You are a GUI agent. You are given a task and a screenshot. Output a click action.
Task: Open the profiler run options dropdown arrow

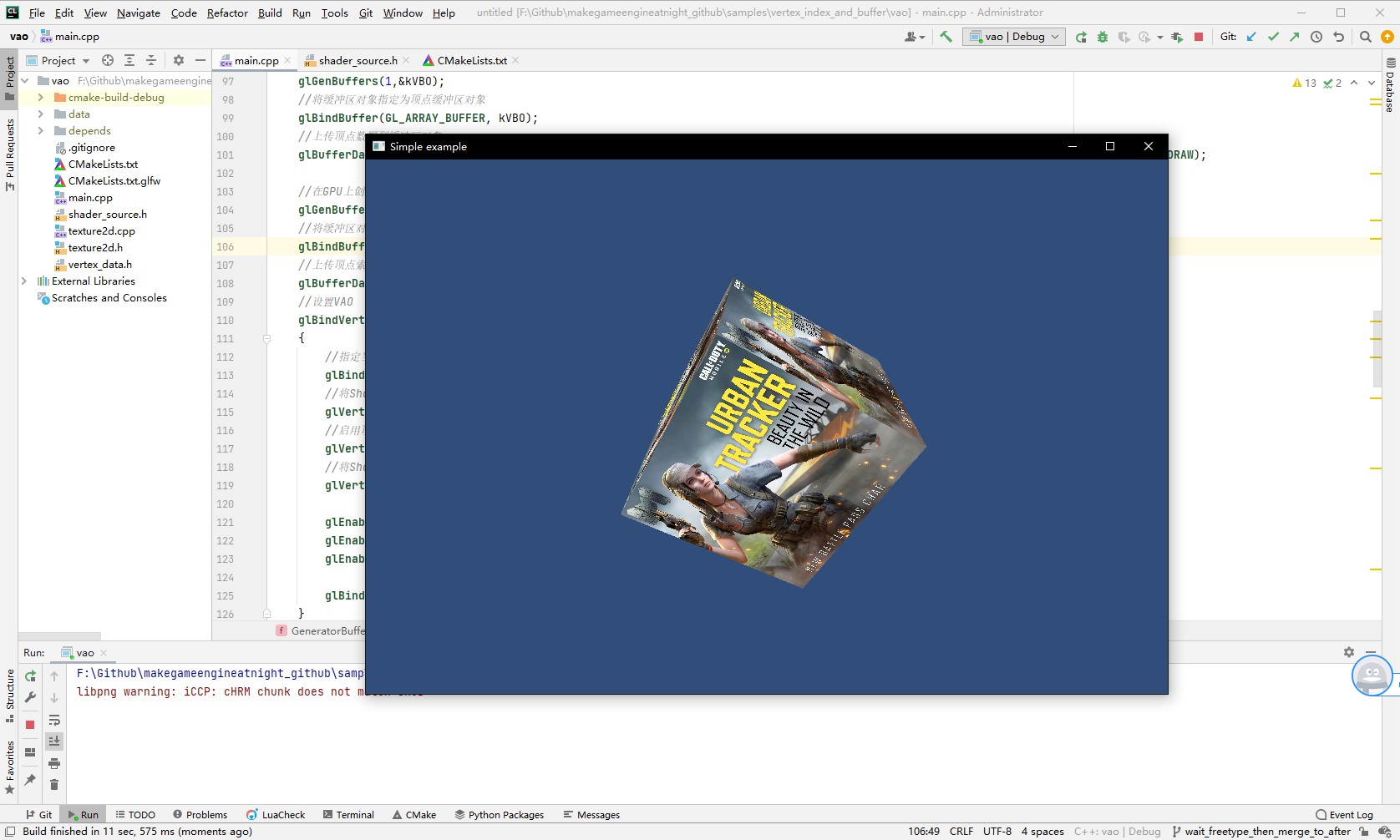click(x=1160, y=38)
